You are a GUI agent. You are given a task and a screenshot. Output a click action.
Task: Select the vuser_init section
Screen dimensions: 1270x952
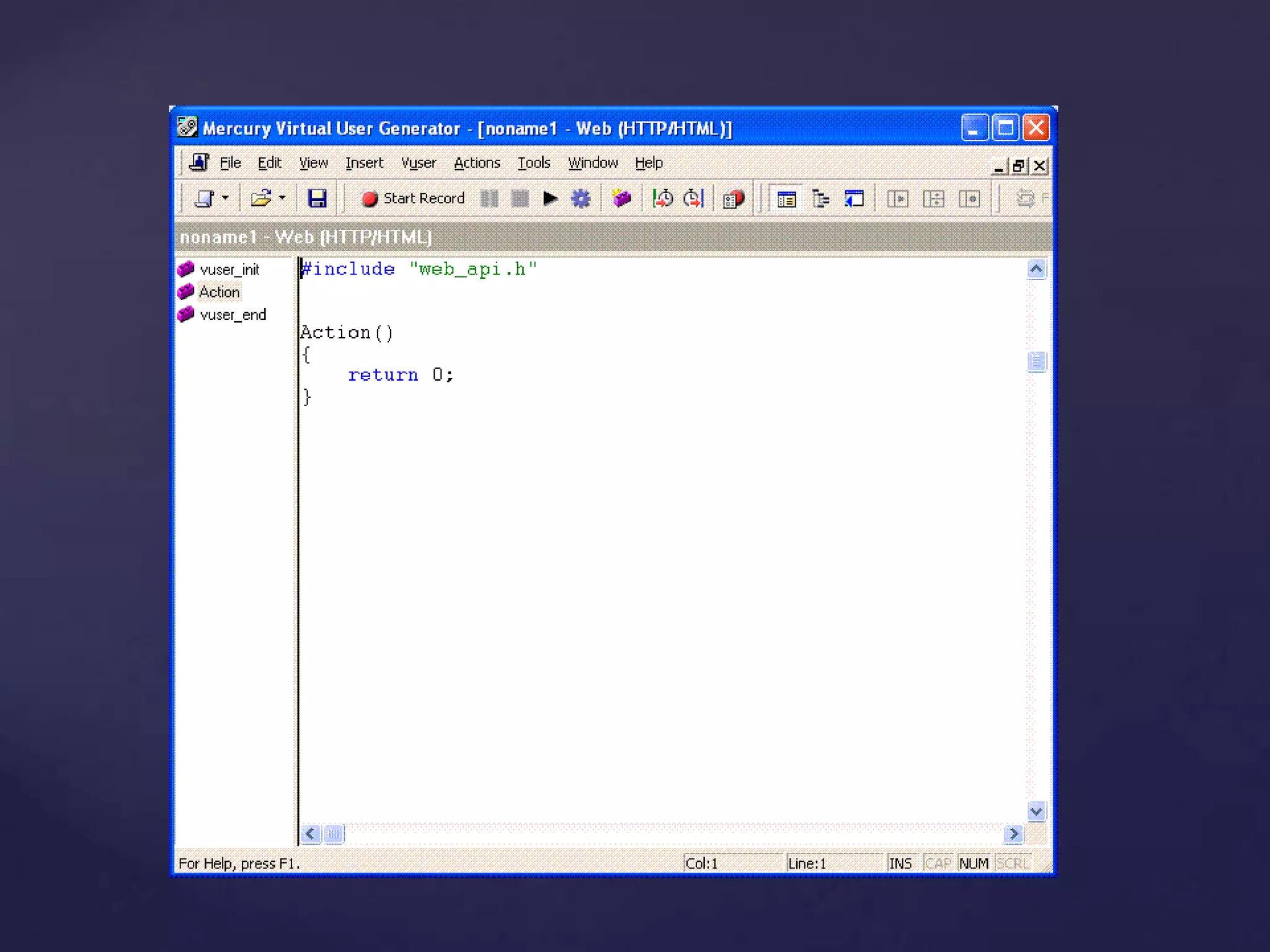coord(229,270)
